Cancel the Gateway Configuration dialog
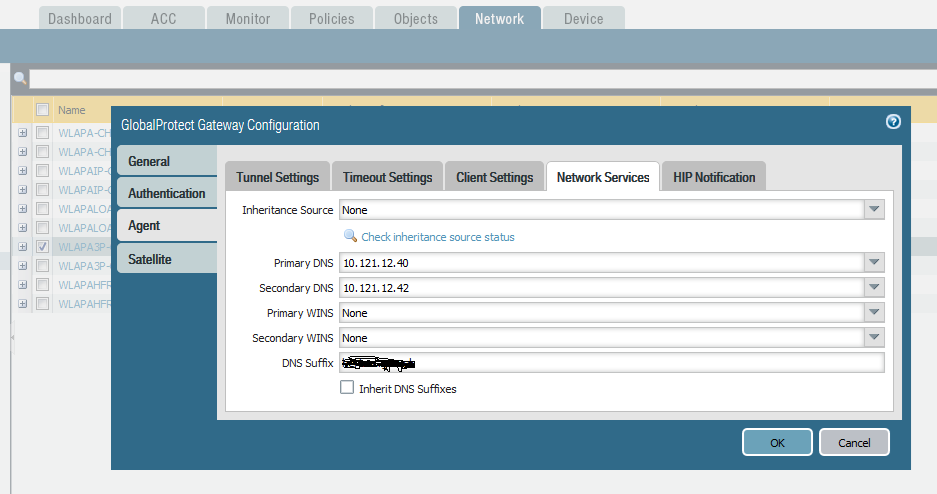 [854, 442]
